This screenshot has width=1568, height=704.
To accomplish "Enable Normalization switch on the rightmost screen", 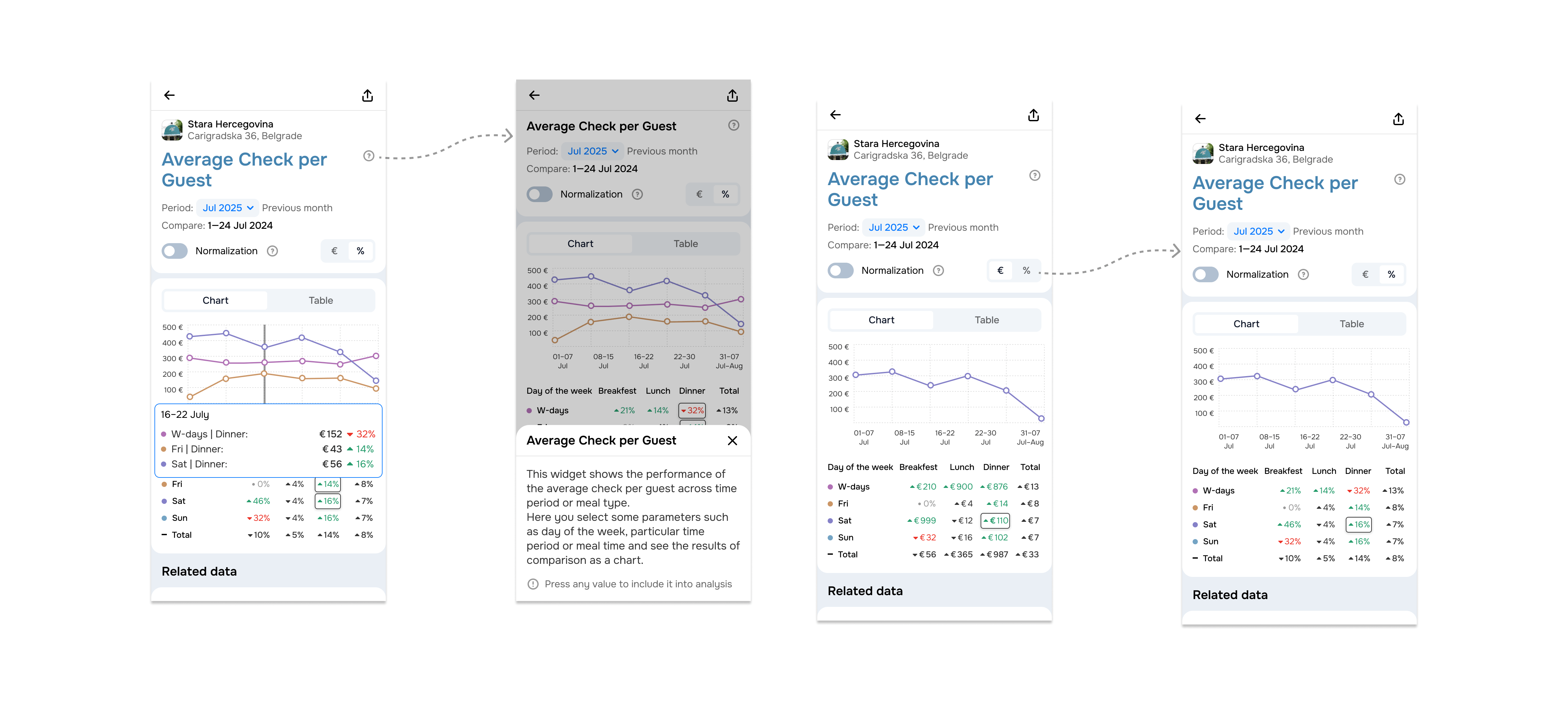I will click(1205, 275).
